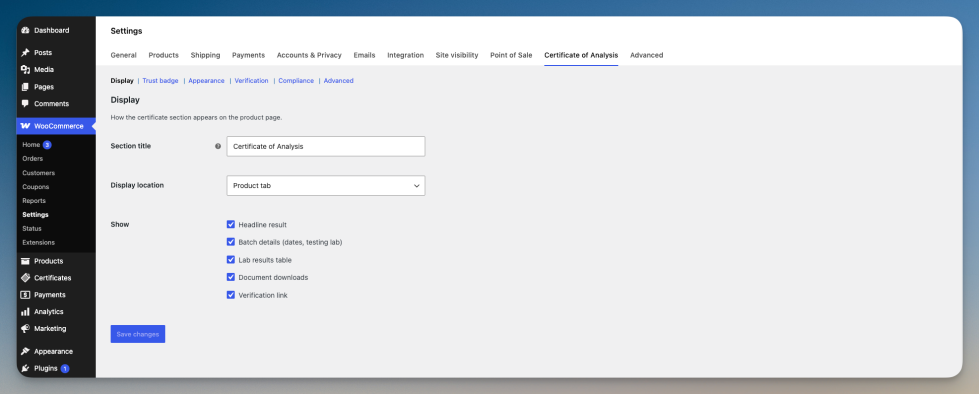979x394 pixels.
Task: Open Home in the WooCommerce submenu
Action: (31, 145)
